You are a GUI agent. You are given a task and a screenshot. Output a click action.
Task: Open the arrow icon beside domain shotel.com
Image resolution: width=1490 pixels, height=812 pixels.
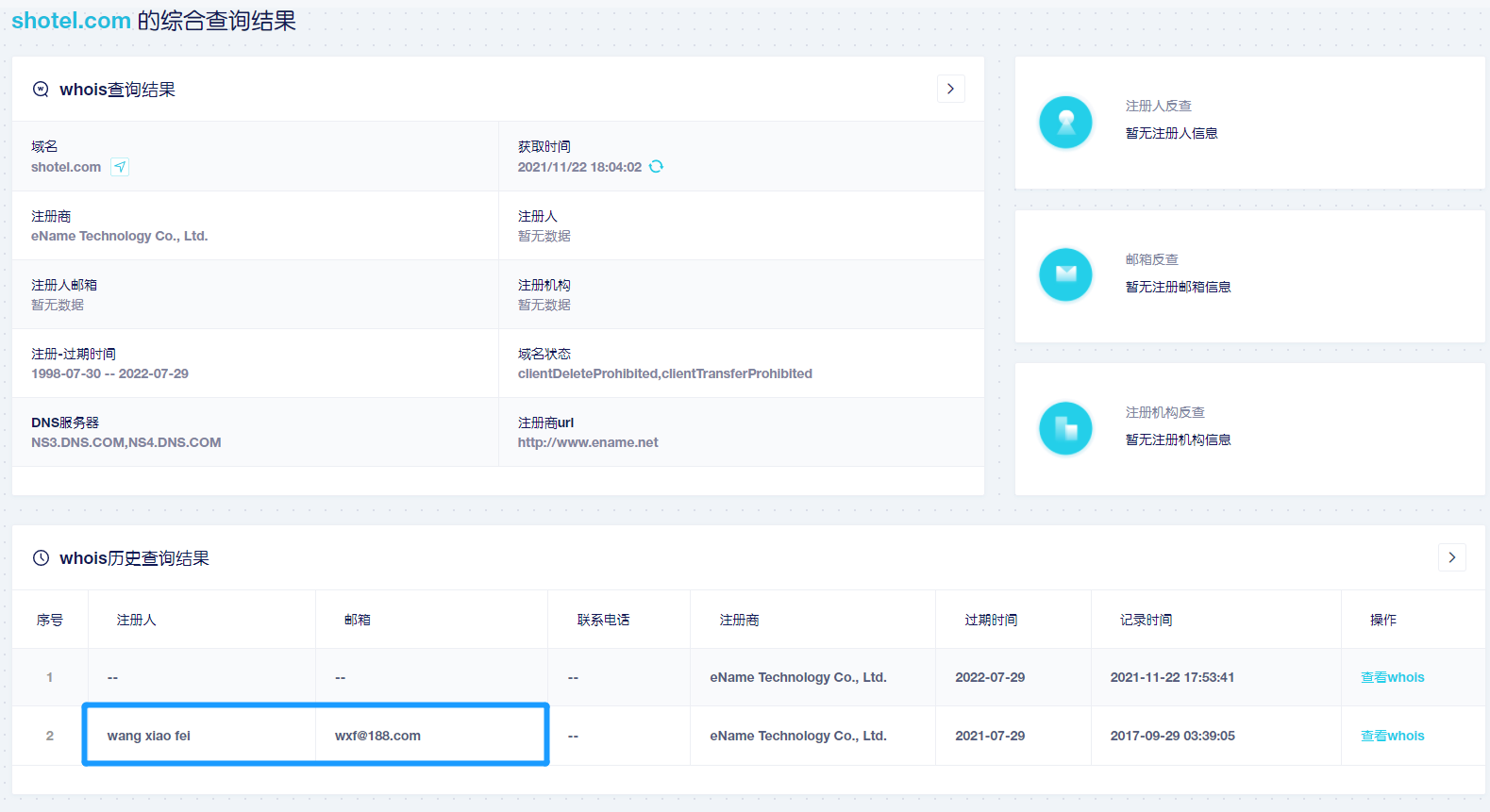tap(120, 167)
